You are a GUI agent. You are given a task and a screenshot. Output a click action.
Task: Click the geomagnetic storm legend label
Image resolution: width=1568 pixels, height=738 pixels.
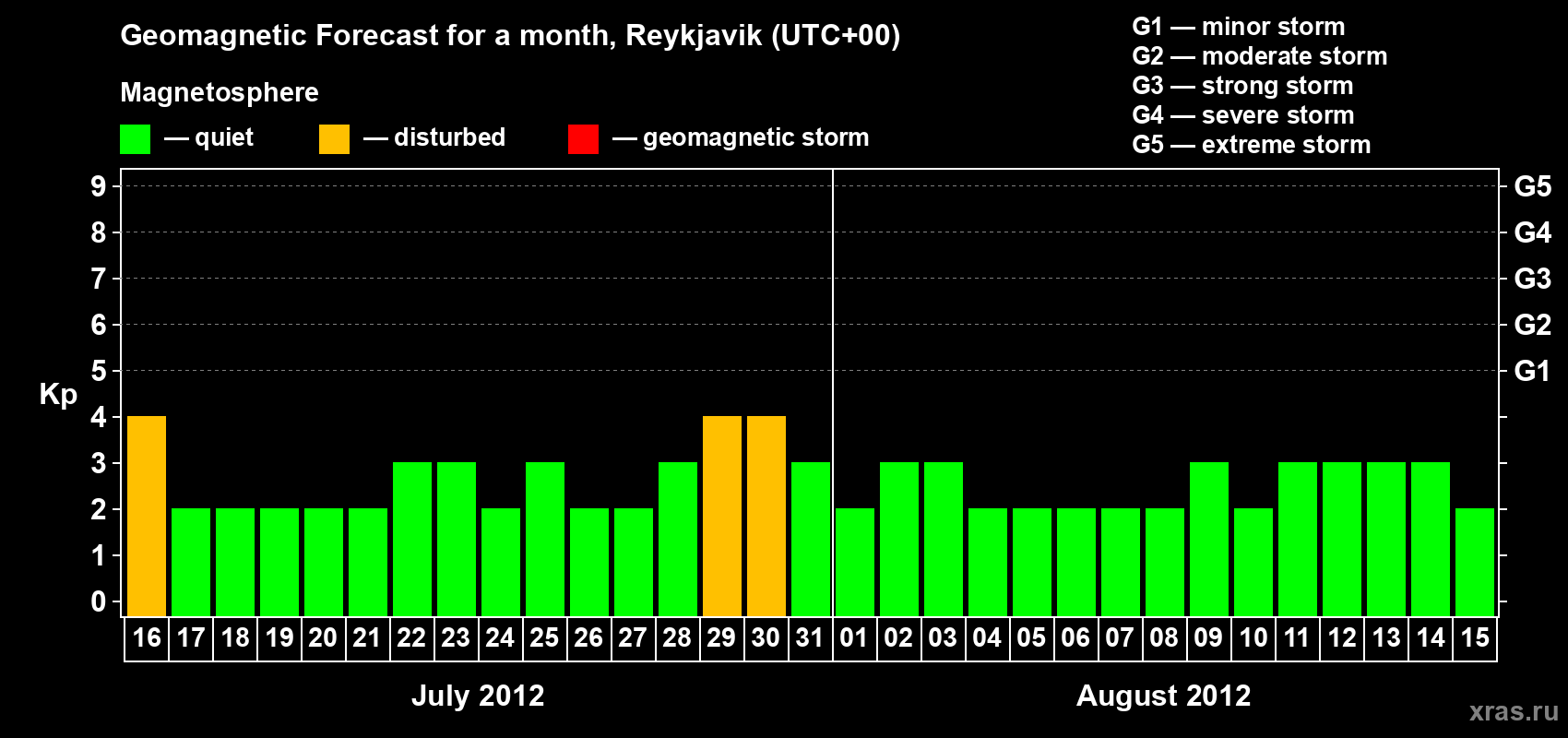(x=756, y=137)
